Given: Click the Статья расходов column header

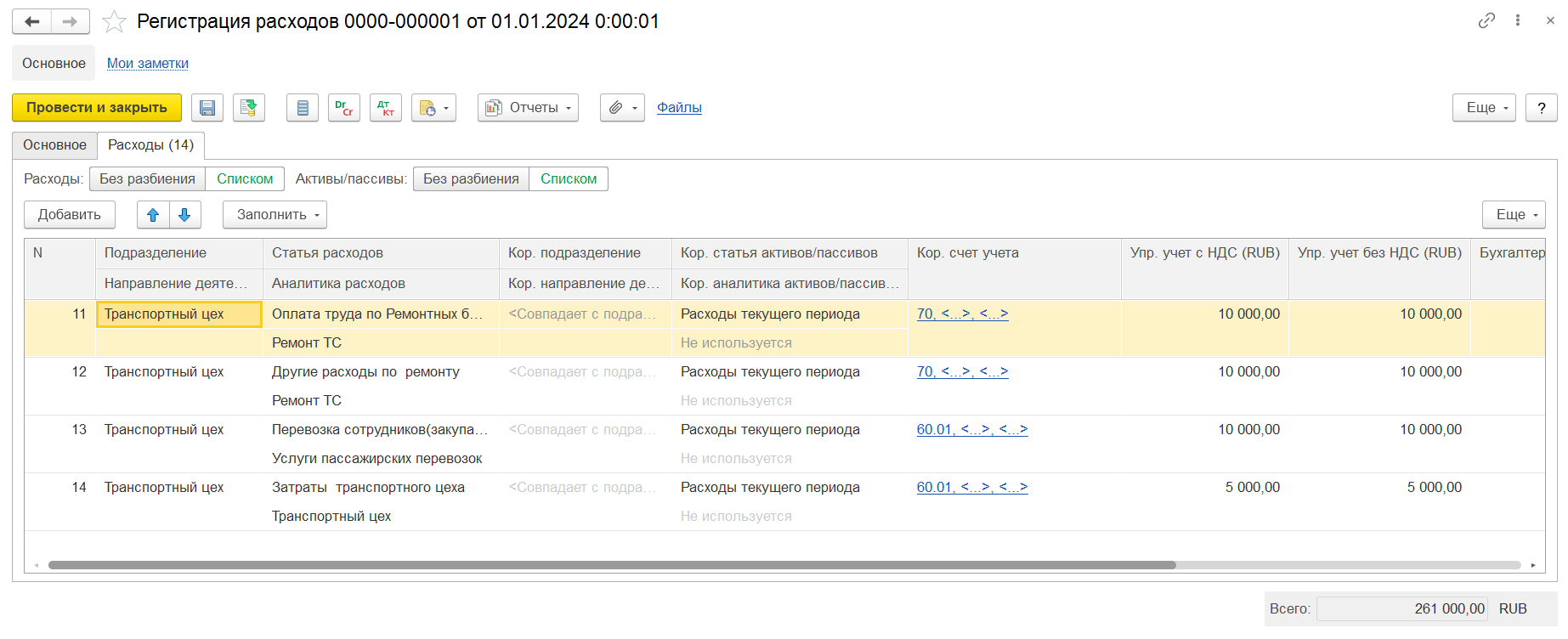Looking at the screenshot, I should [x=381, y=253].
